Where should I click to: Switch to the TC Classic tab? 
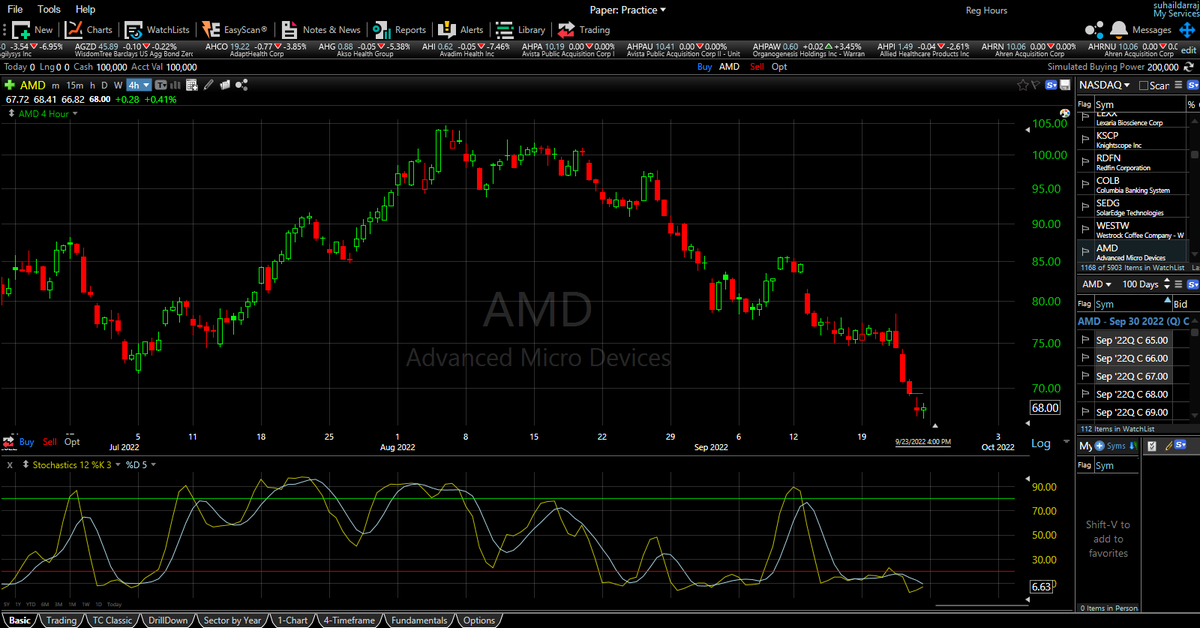tap(112, 620)
